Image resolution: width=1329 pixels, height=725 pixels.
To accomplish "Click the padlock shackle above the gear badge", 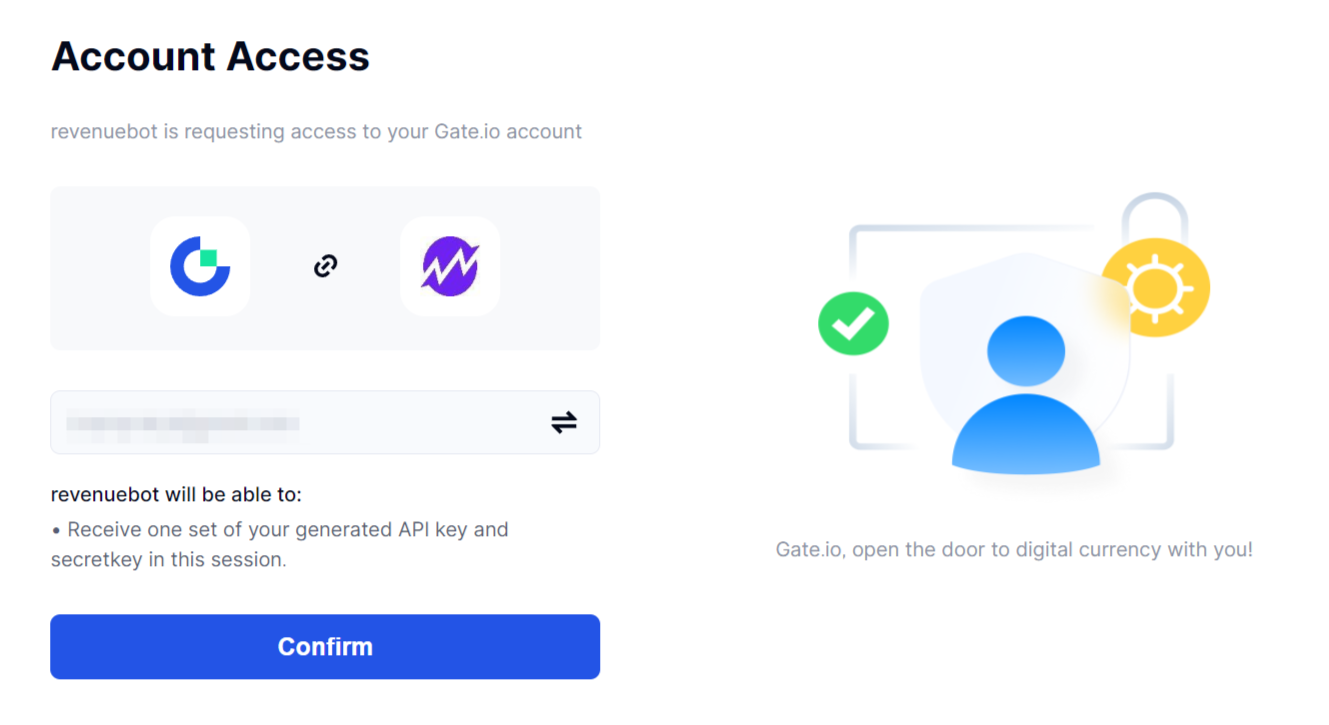I will coord(1155,216).
